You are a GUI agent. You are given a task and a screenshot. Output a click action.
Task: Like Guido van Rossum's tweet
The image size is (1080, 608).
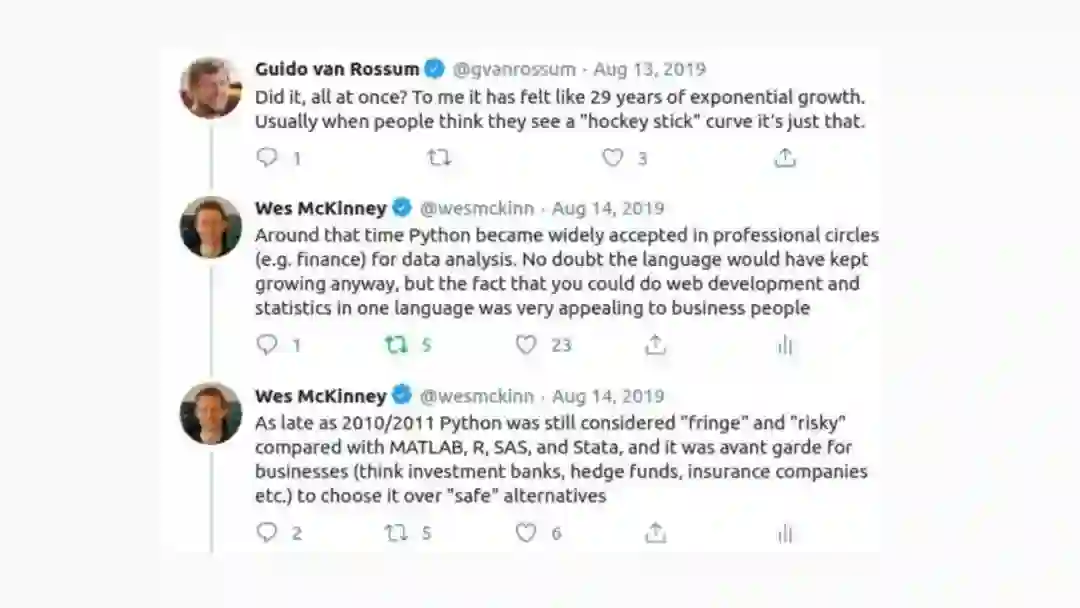pyautogui.click(x=613, y=157)
